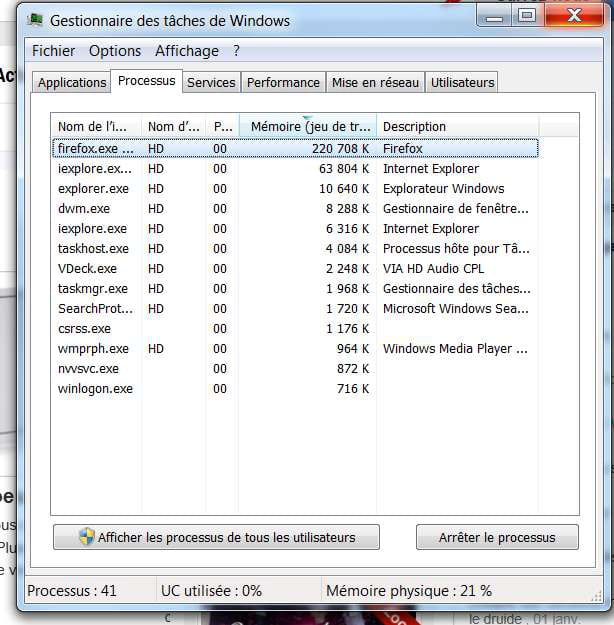Click the 872 K memory value
The width and height of the screenshot is (614, 625).
(353, 369)
